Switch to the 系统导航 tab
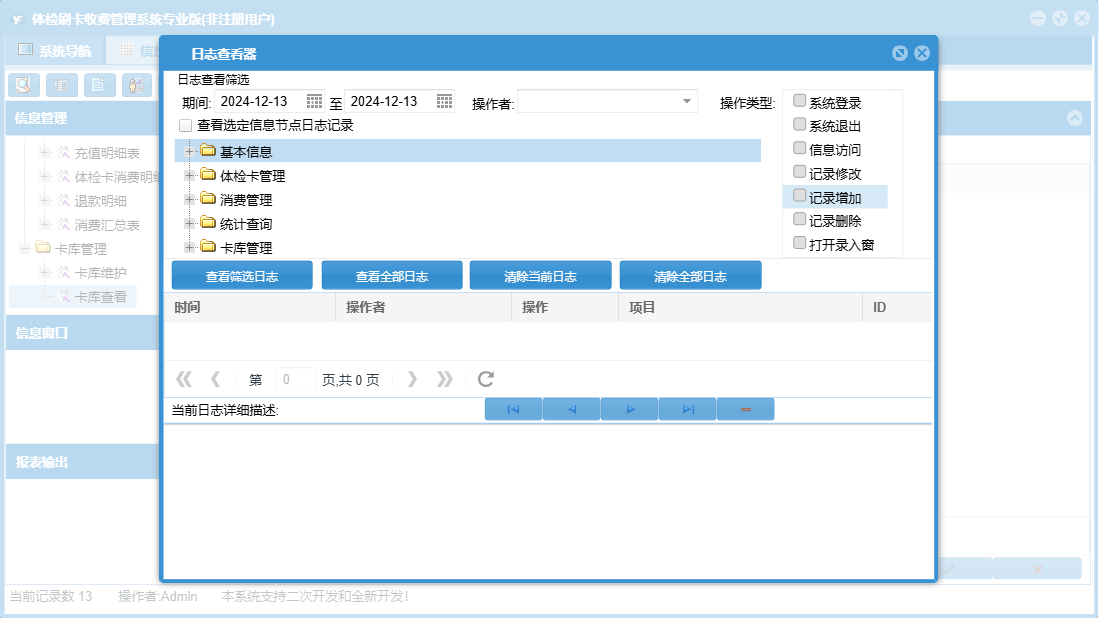The width and height of the screenshot is (1099, 618). [x=55, y=50]
